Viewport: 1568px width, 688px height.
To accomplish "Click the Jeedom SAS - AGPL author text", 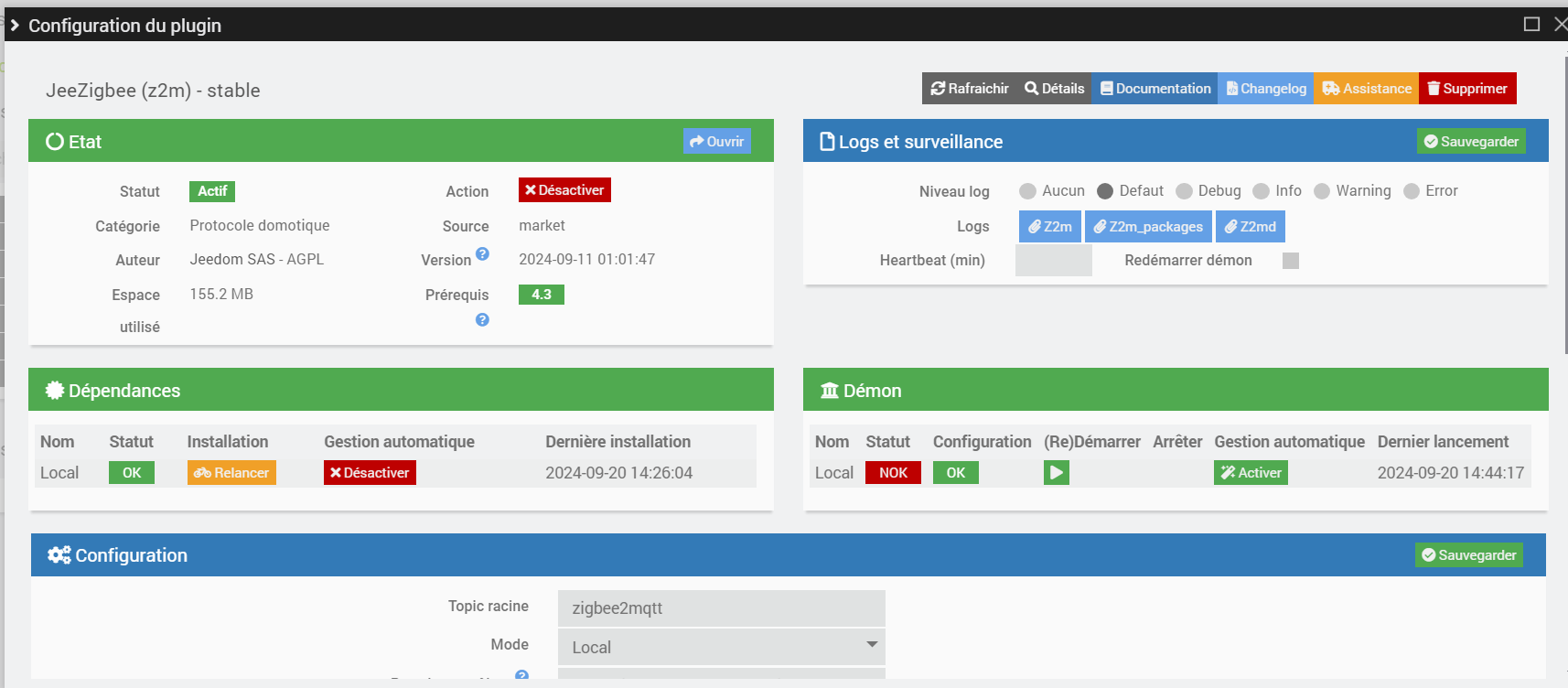I will click(257, 259).
